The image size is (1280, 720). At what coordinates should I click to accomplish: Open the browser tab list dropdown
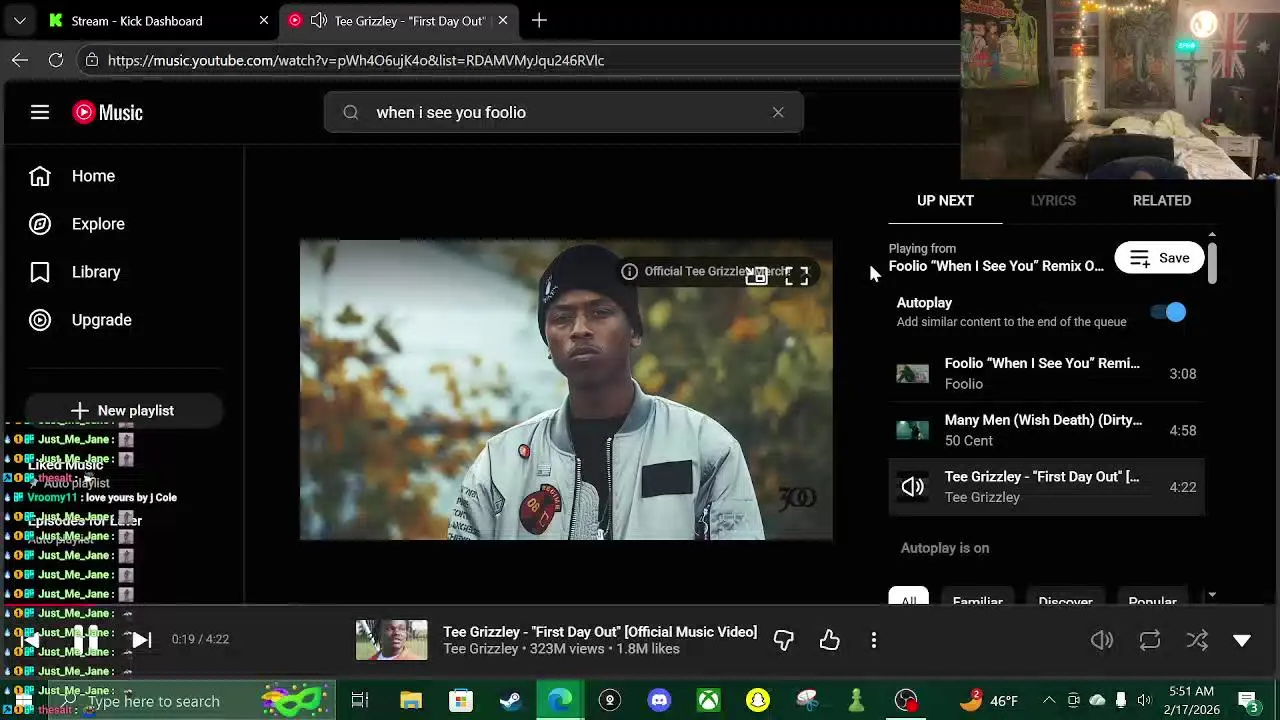[x=20, y=20]
